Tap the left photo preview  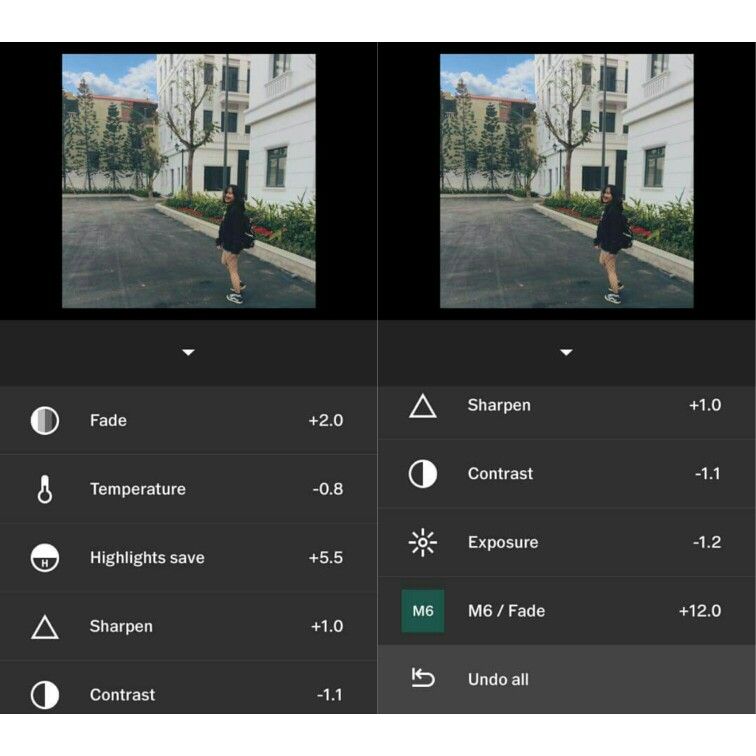tap(189, 181)
